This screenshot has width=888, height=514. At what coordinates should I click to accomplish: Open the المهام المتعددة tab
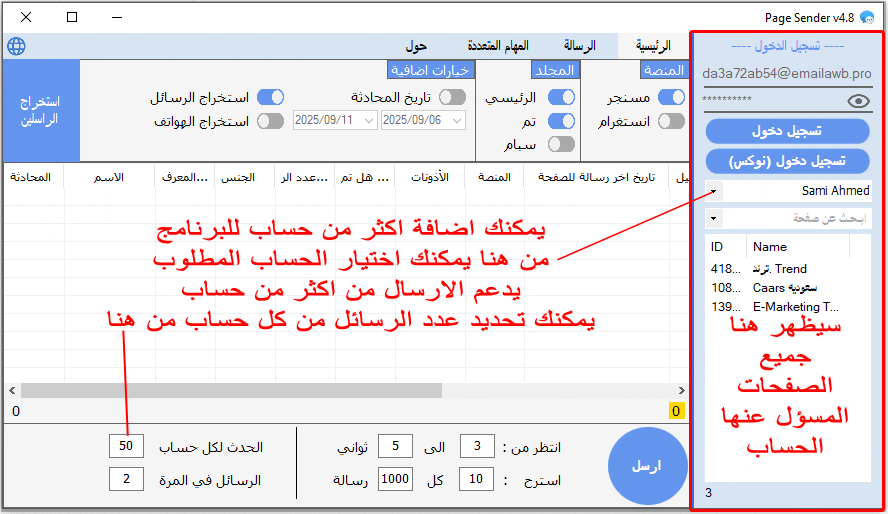pyautogui.click(x=498, y=46)
